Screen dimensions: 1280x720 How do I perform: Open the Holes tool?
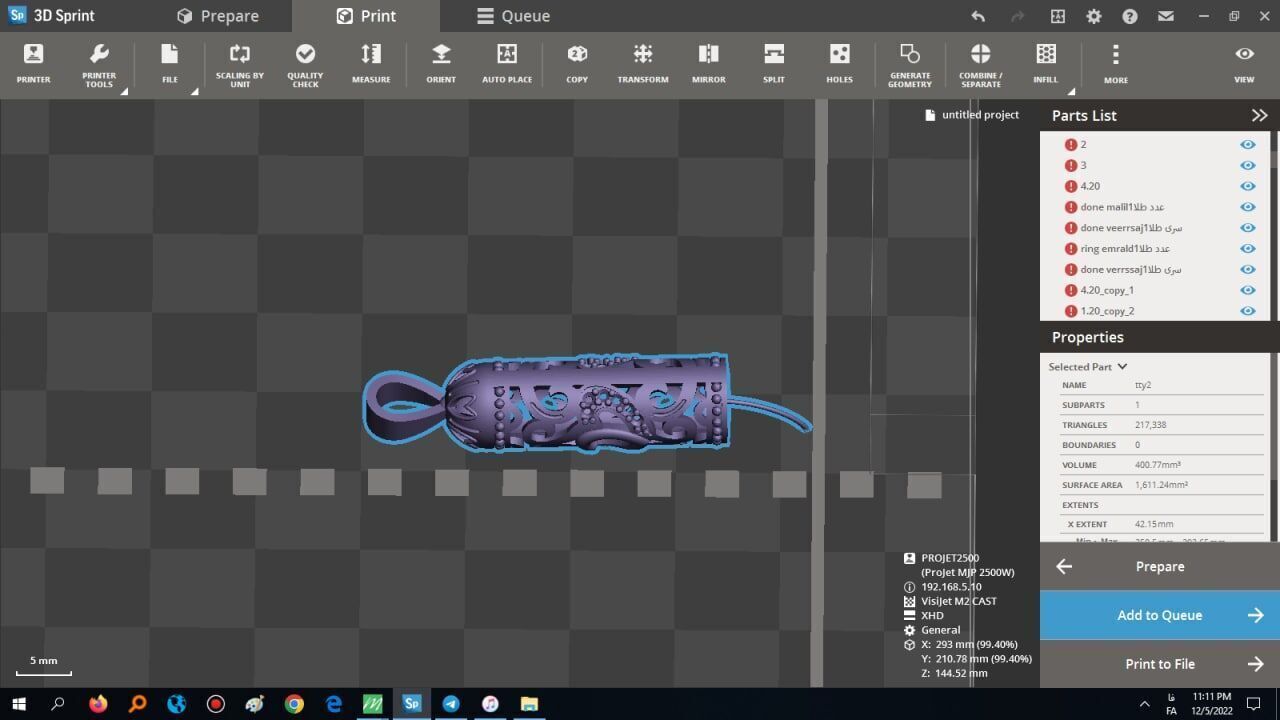840,64
